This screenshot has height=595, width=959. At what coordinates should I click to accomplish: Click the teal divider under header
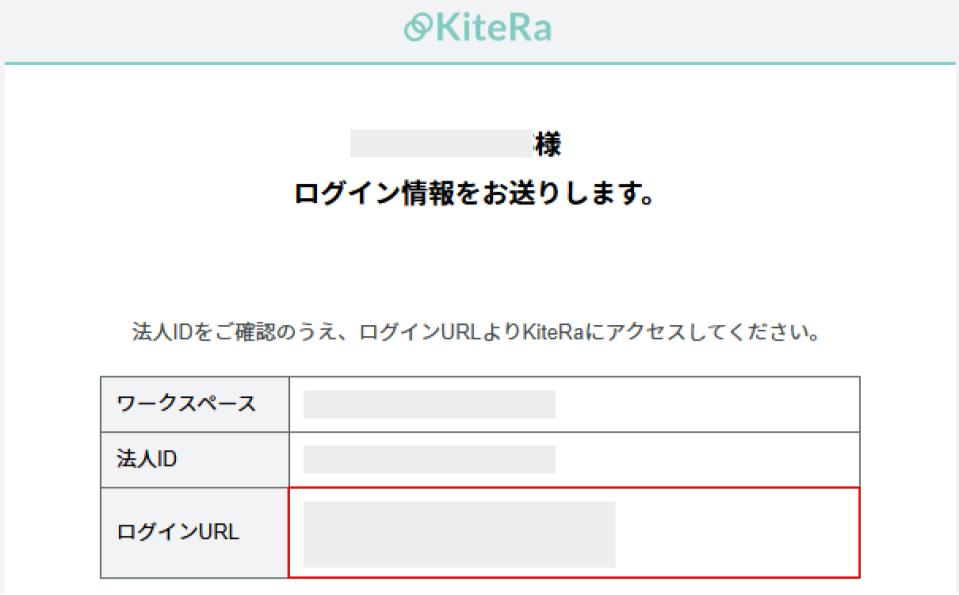click(480, 63)
